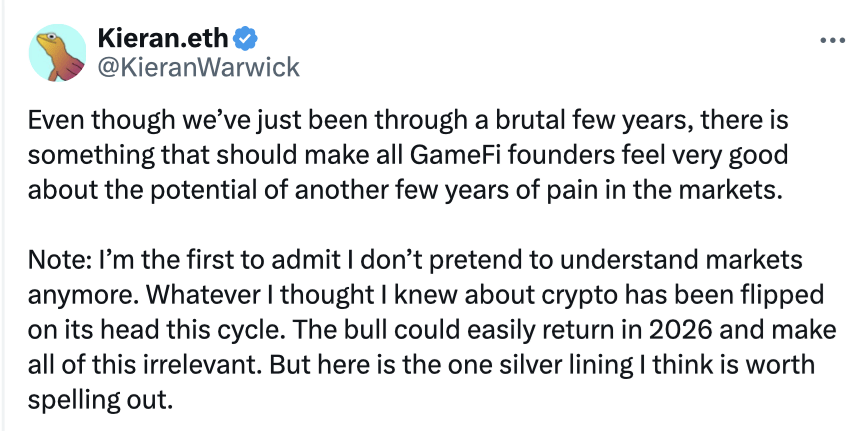864x431 pixels.
Task: Click "Even though" at the tweet's start
Action: click(83, 123)
